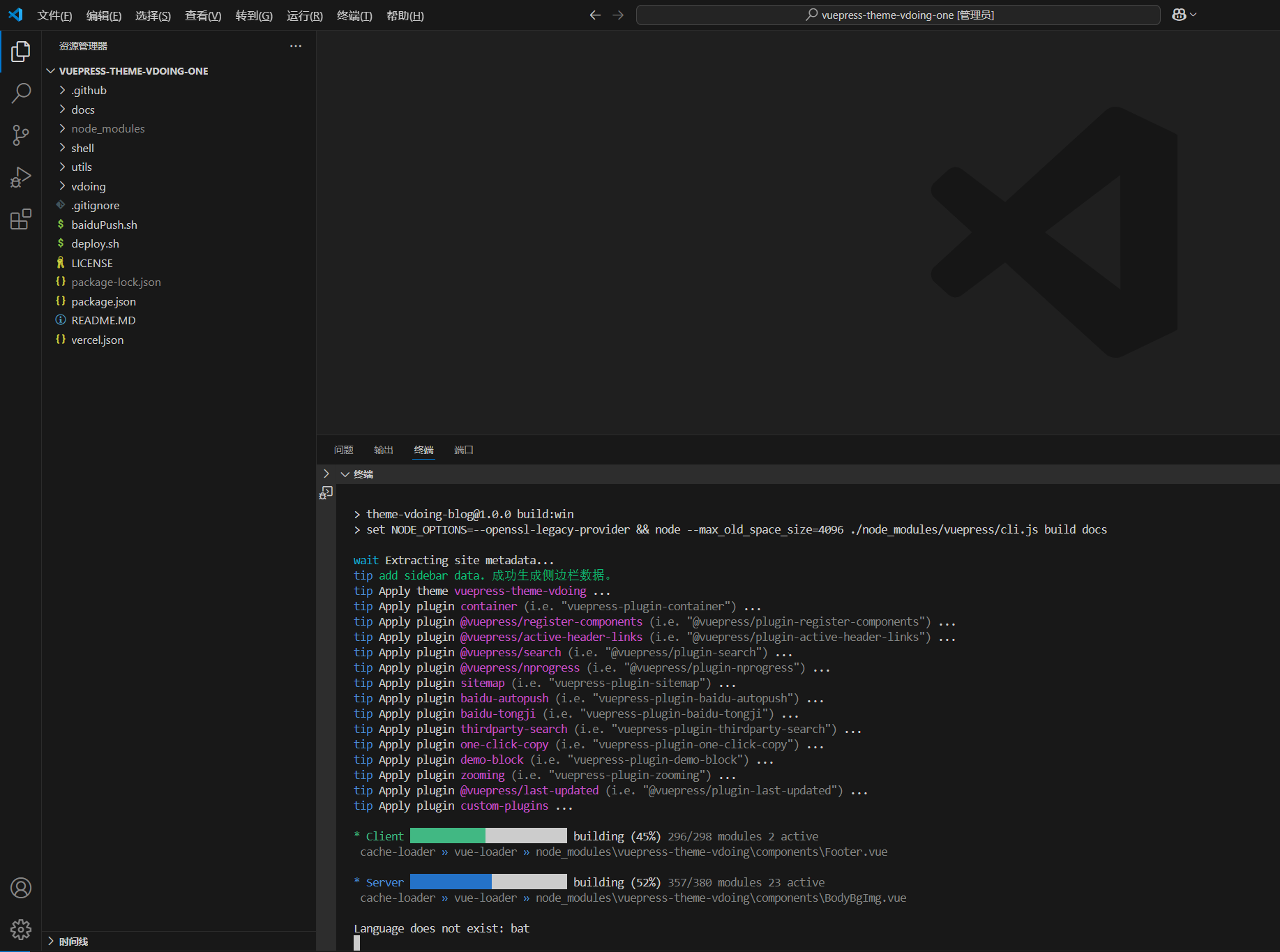Expand the docs folder
1280x952 pixels.
tap(63, 109)
